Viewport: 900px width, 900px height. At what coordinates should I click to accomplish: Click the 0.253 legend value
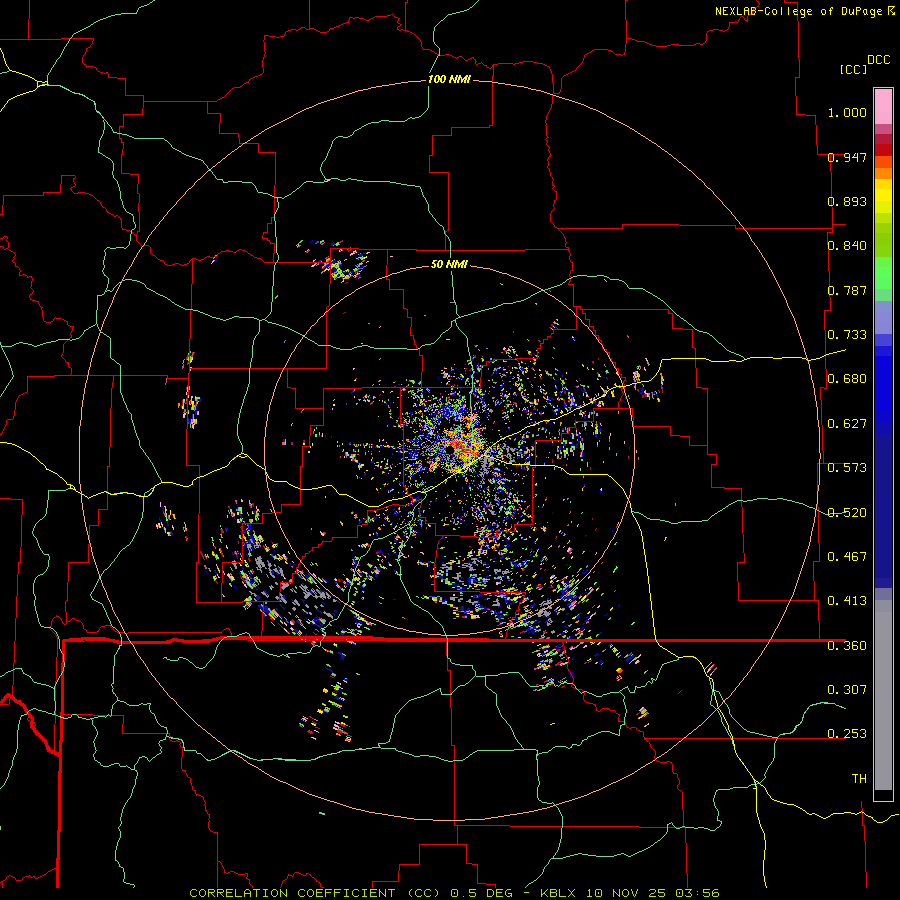(x=847, y=734)
